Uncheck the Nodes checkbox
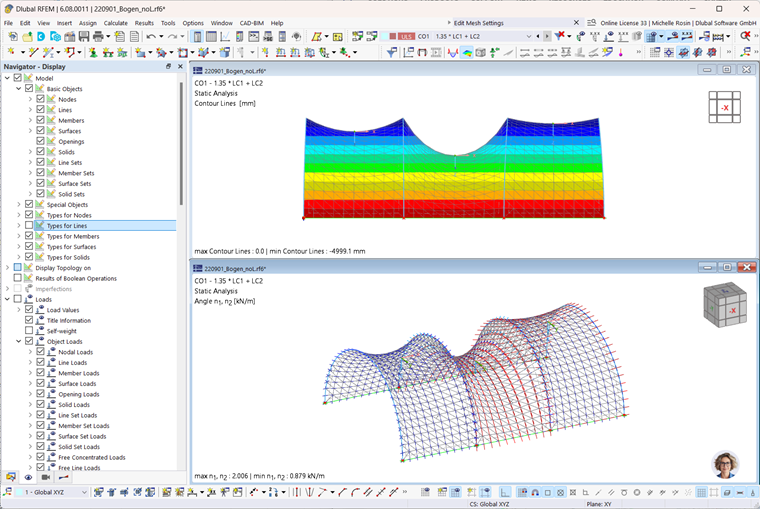Viewport: 760px width, 509px height. point(40,99)
